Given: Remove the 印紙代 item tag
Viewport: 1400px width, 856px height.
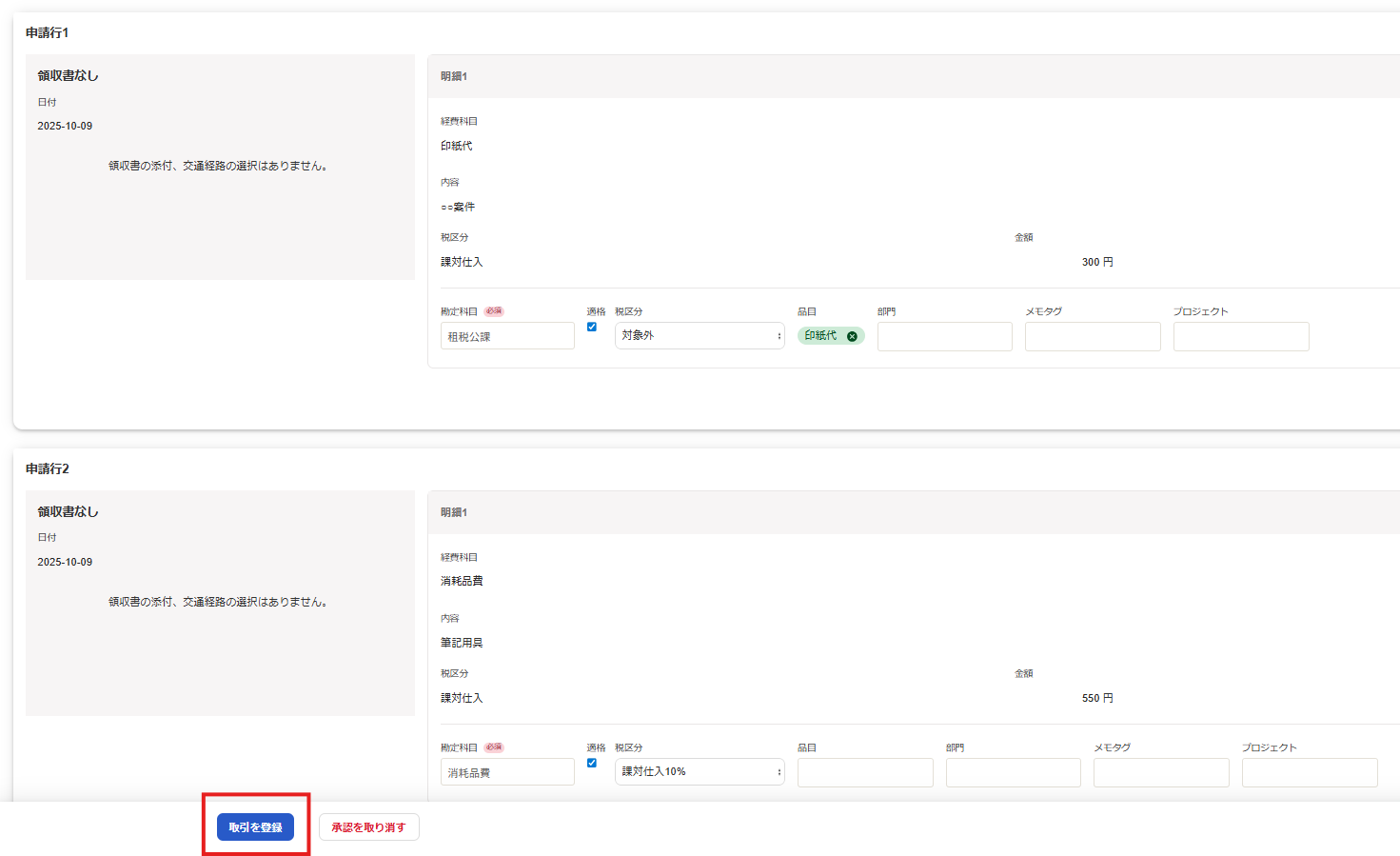Looking at the screenshot, I should coord(852,336).
